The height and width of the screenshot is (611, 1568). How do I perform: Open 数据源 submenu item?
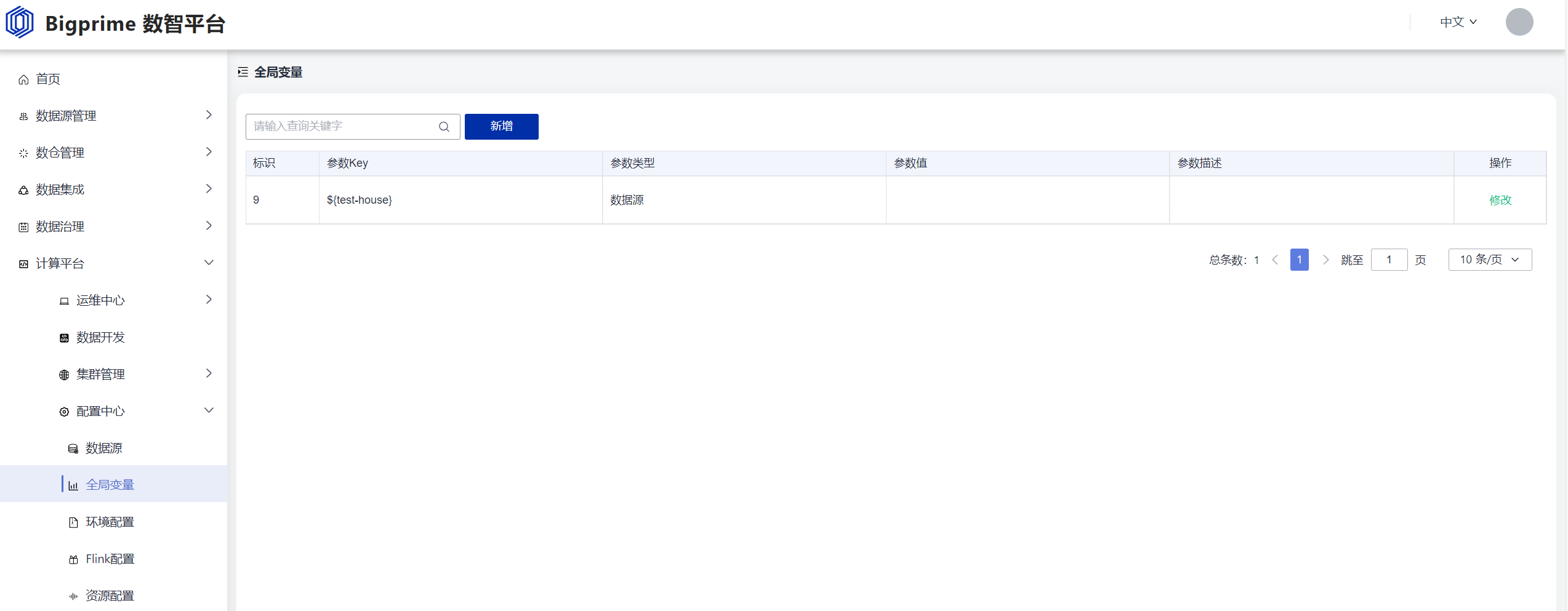click(x=113, y=448)
